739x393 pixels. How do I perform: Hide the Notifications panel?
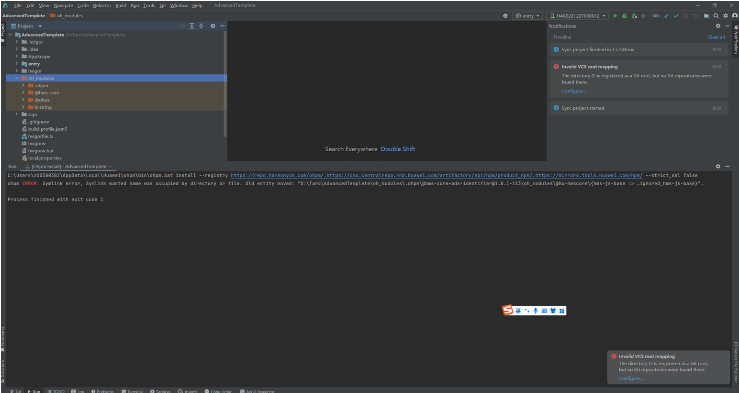(x=727, y=26)
